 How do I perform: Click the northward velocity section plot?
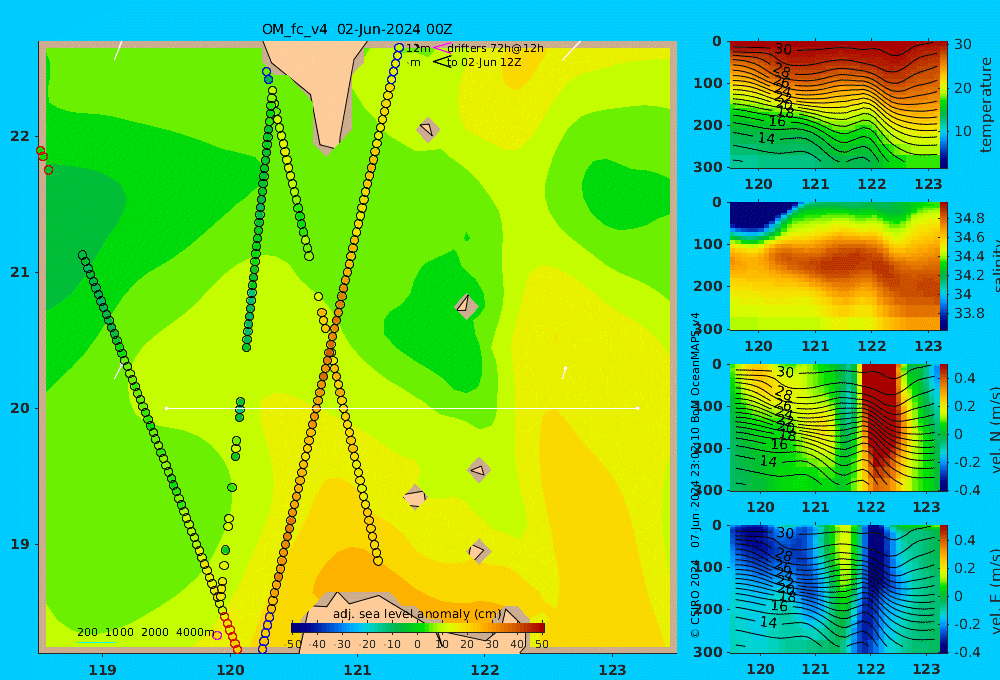(835, 427)
